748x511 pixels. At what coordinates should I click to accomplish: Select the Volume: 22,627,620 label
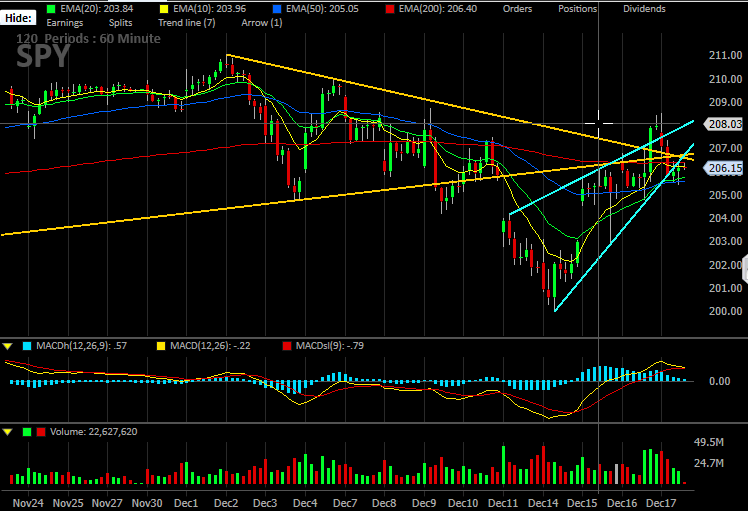point(94,431)
